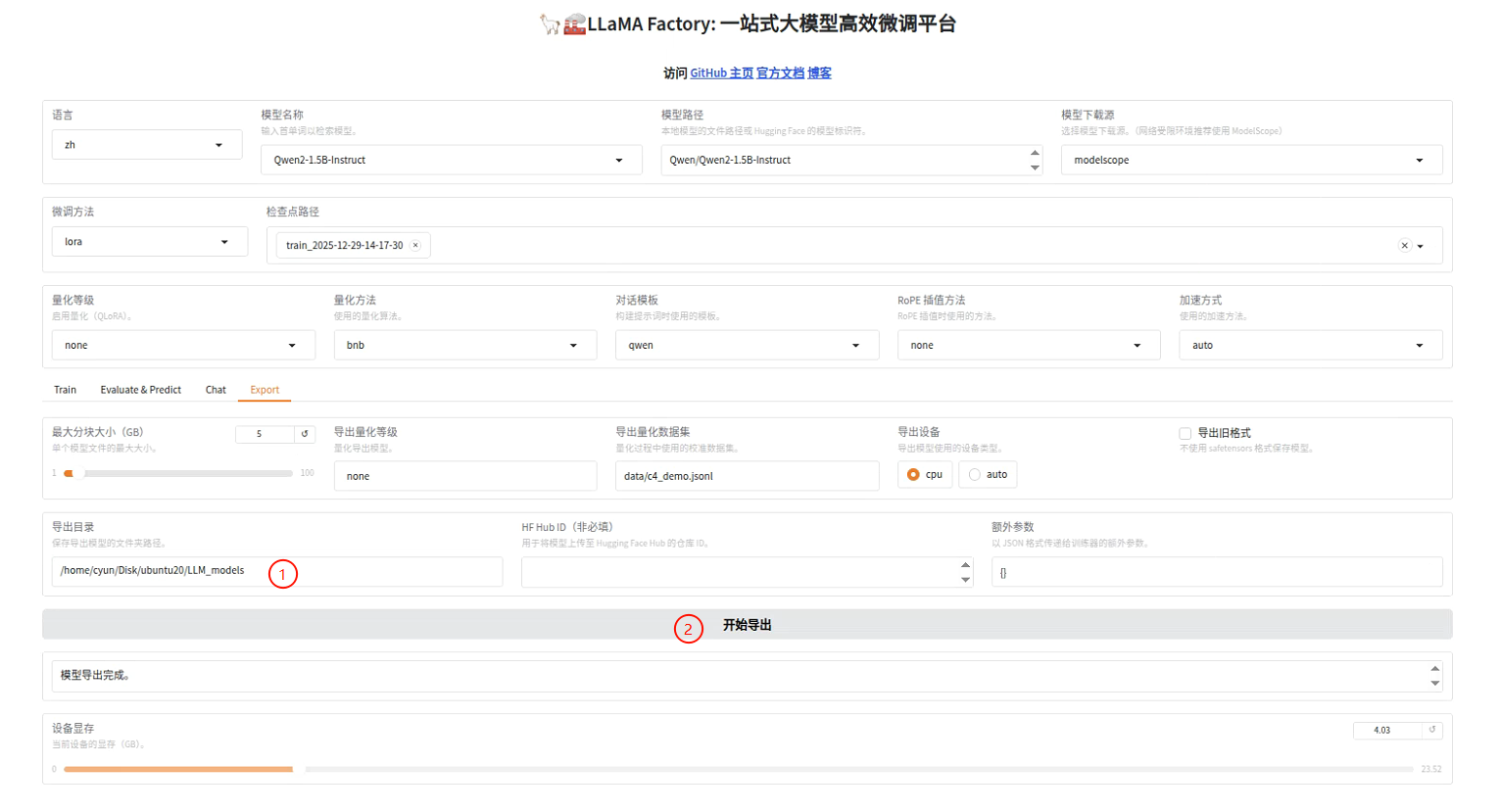Click model path field up arrow
The width and height of the screenshot is (1500, 812).
(x=1035, y=153)
